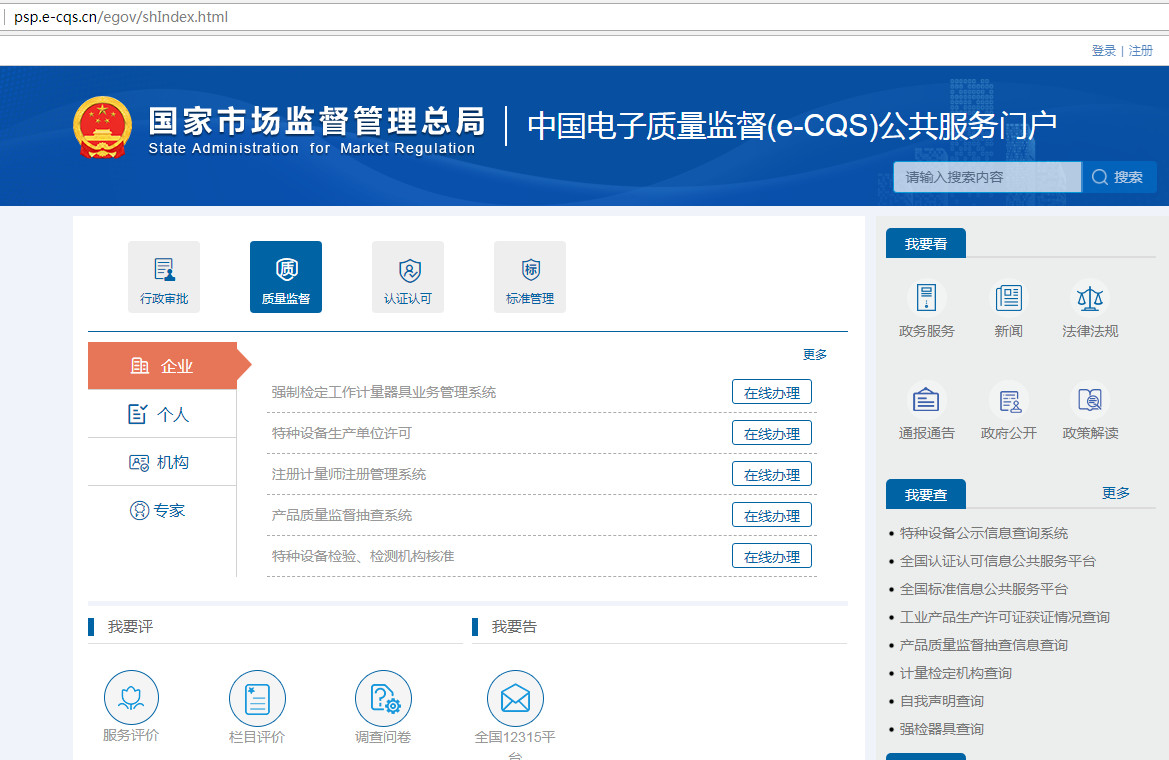Open 强制检定工作计量器具业务管理系统 entry

click(x=384, y=392)
